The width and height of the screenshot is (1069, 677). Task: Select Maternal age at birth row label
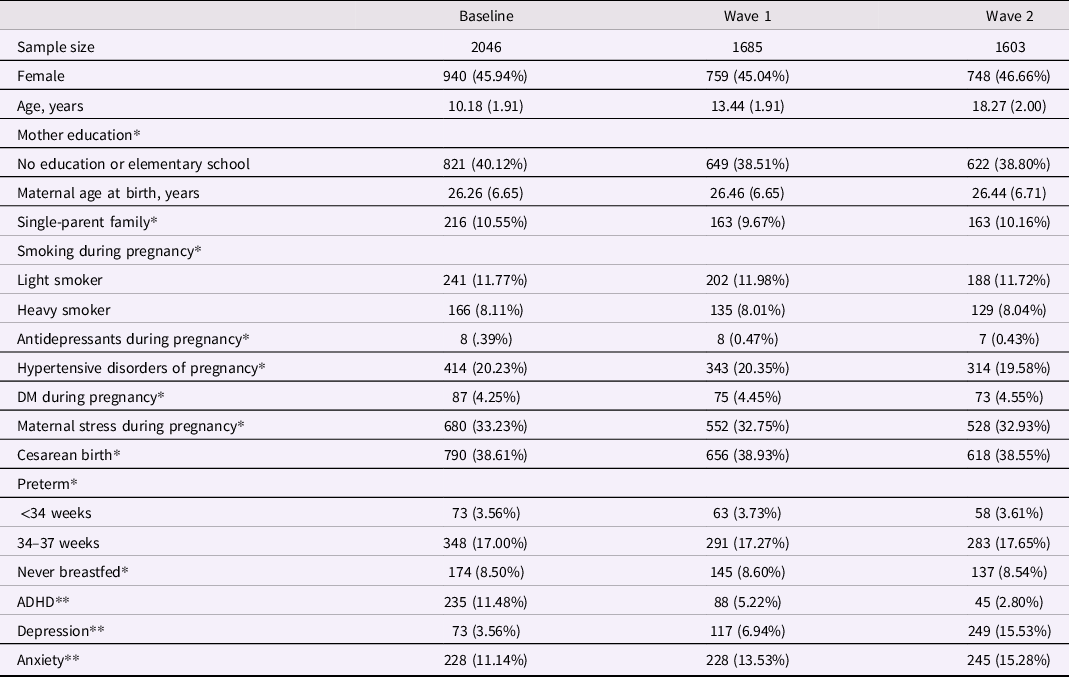pos(114,192)
